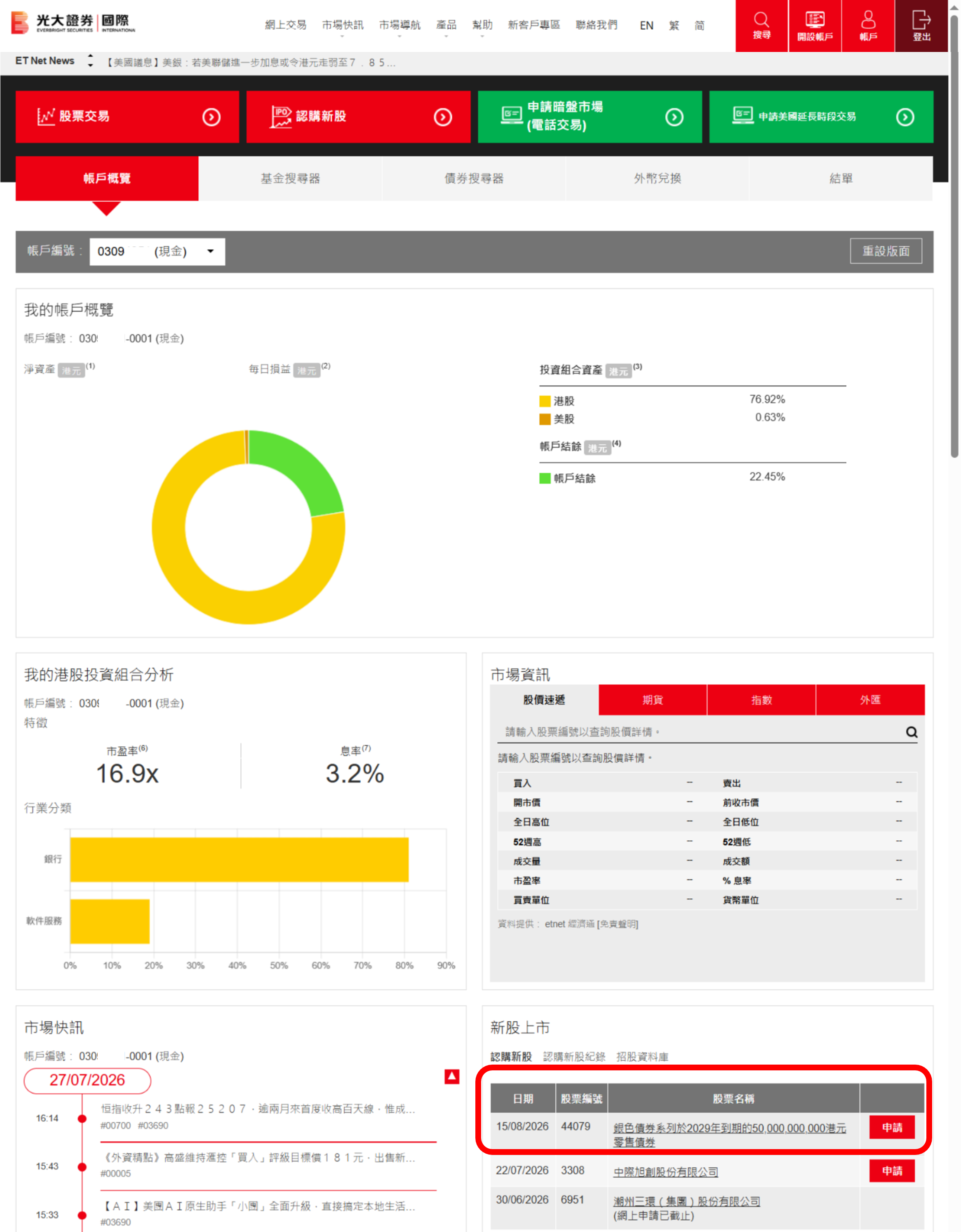Open the 帳戶編號 account selector dropdown

(x=157, y=252)
